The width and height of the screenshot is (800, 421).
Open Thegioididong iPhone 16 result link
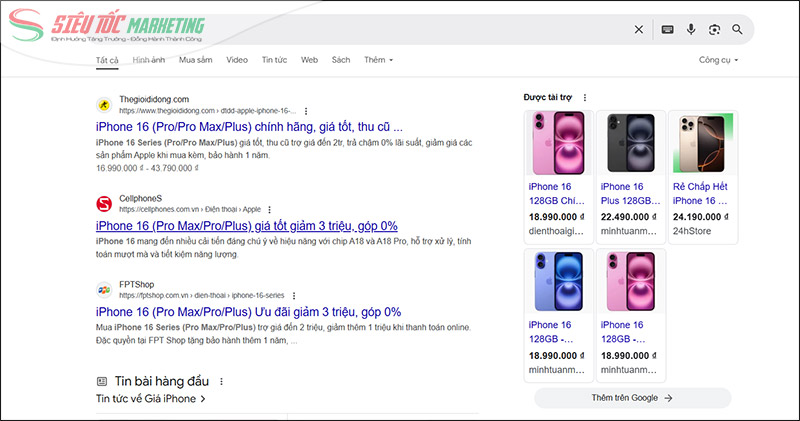[249, 128]
